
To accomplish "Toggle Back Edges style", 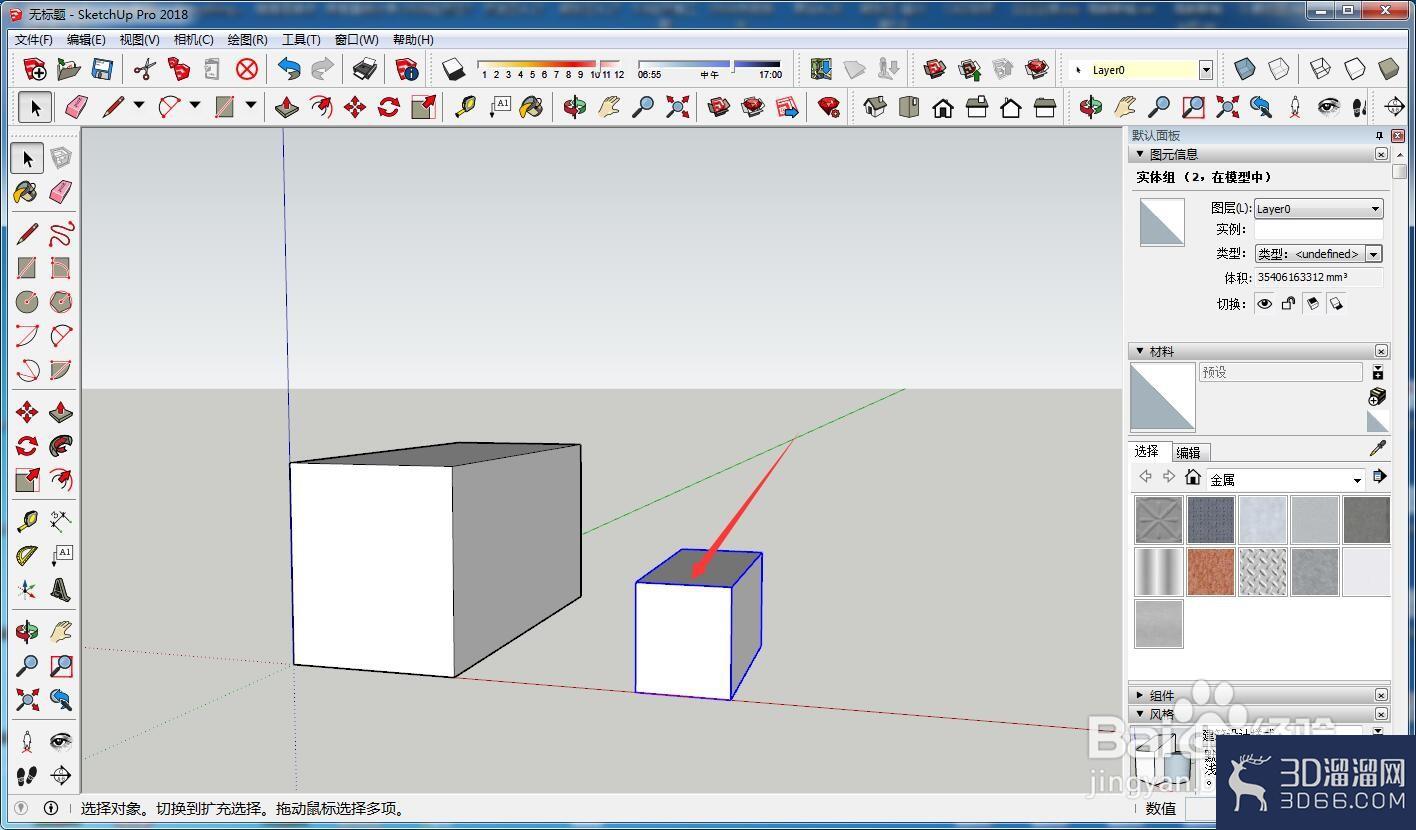I will coord(1279,69).
